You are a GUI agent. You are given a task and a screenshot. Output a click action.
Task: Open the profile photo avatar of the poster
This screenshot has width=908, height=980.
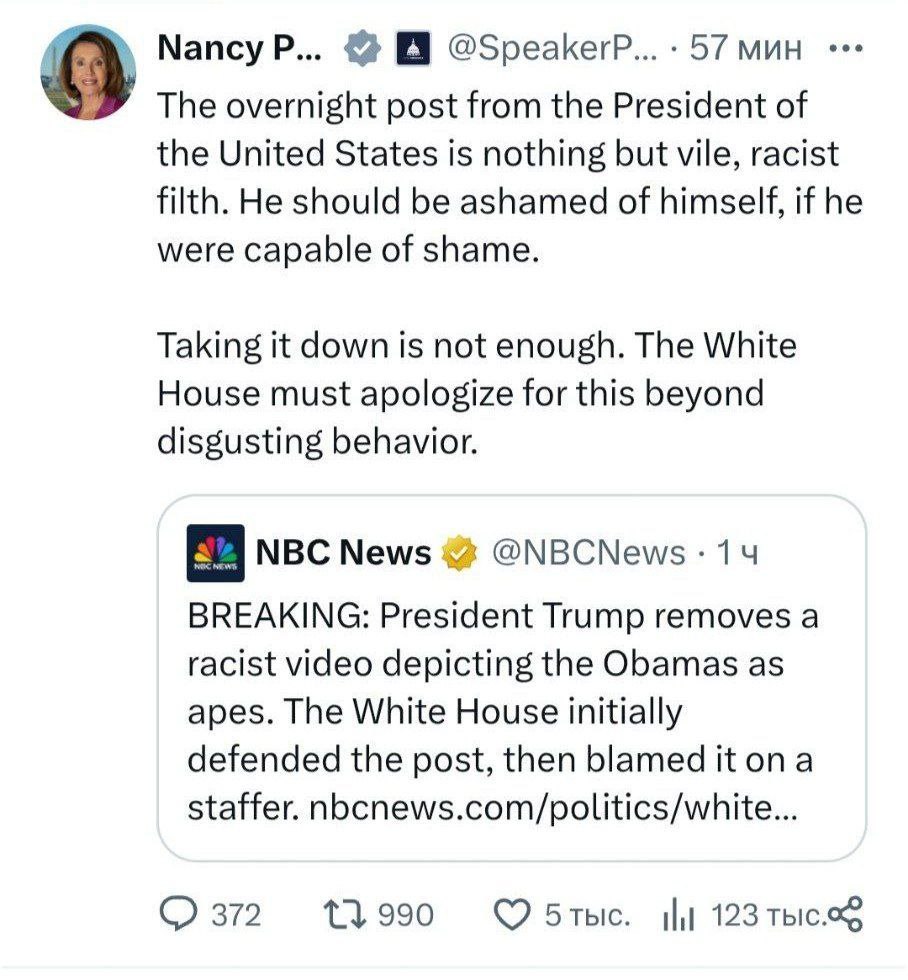(88, 73)
